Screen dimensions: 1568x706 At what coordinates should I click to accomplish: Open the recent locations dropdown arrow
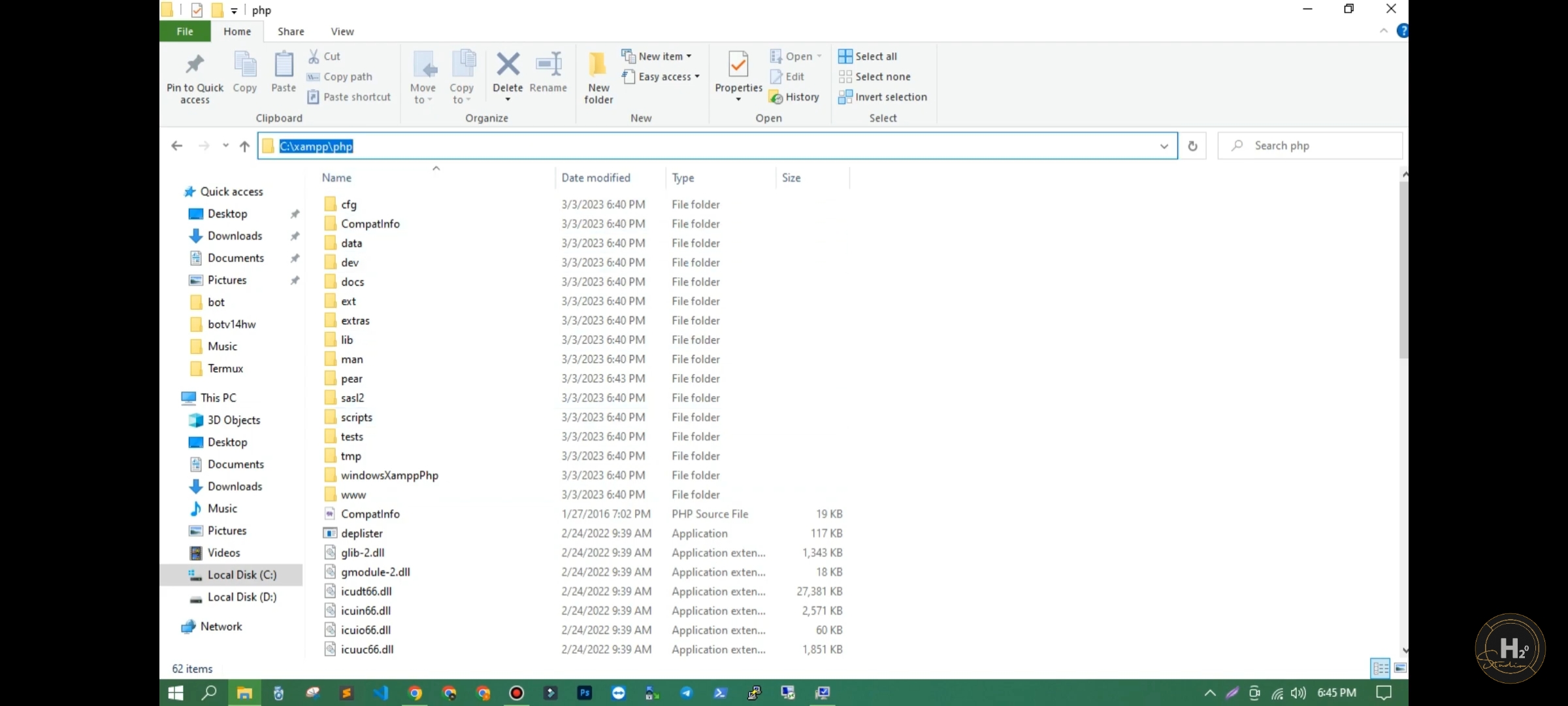(225, 146)
